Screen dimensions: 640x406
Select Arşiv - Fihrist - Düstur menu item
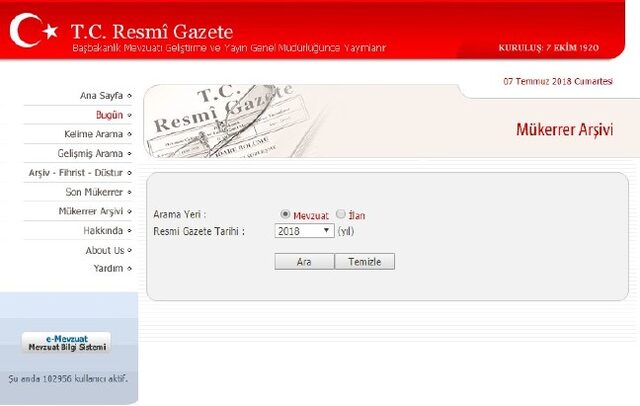tap(76, 173)
